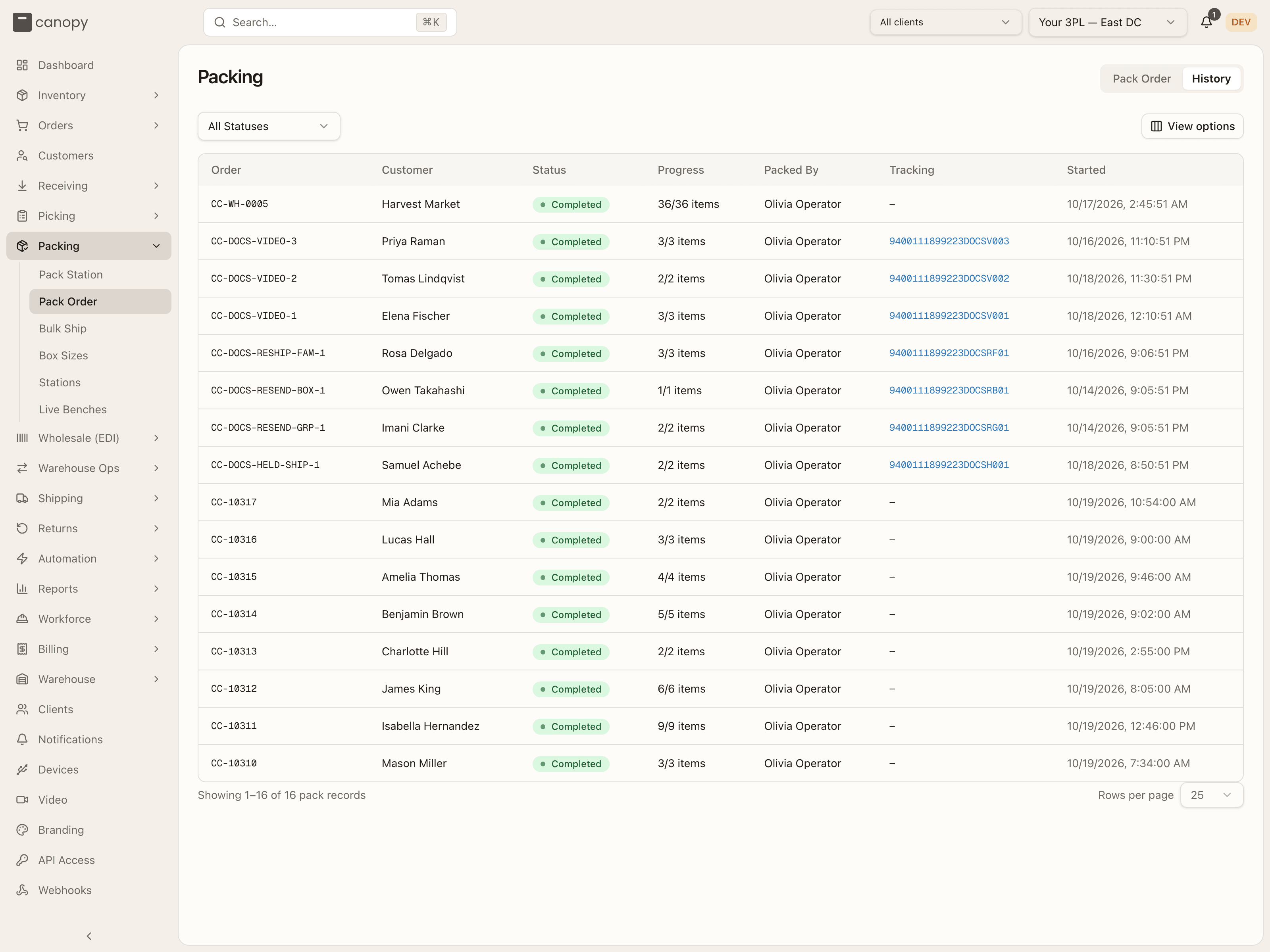Expand the Warehouse Ops section
The width and height of the screenshot is (1270, 952).
pos(89,468)
